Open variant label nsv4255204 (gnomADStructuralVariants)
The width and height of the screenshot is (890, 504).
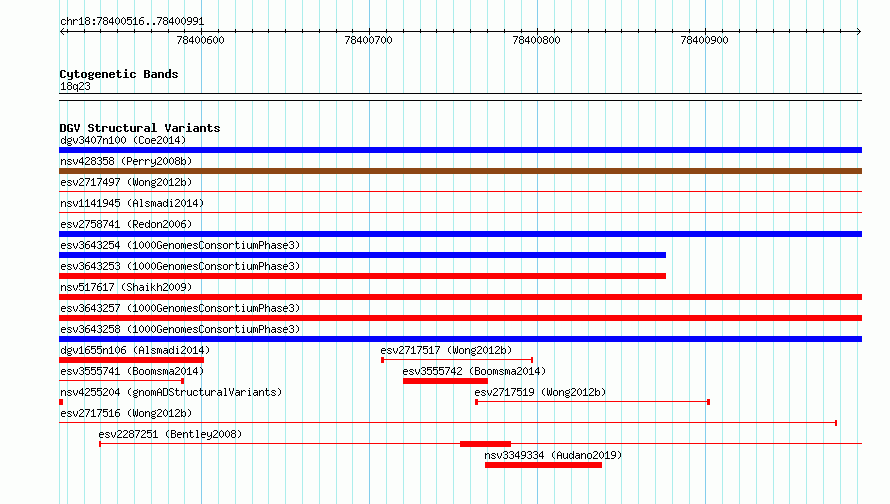171,392
